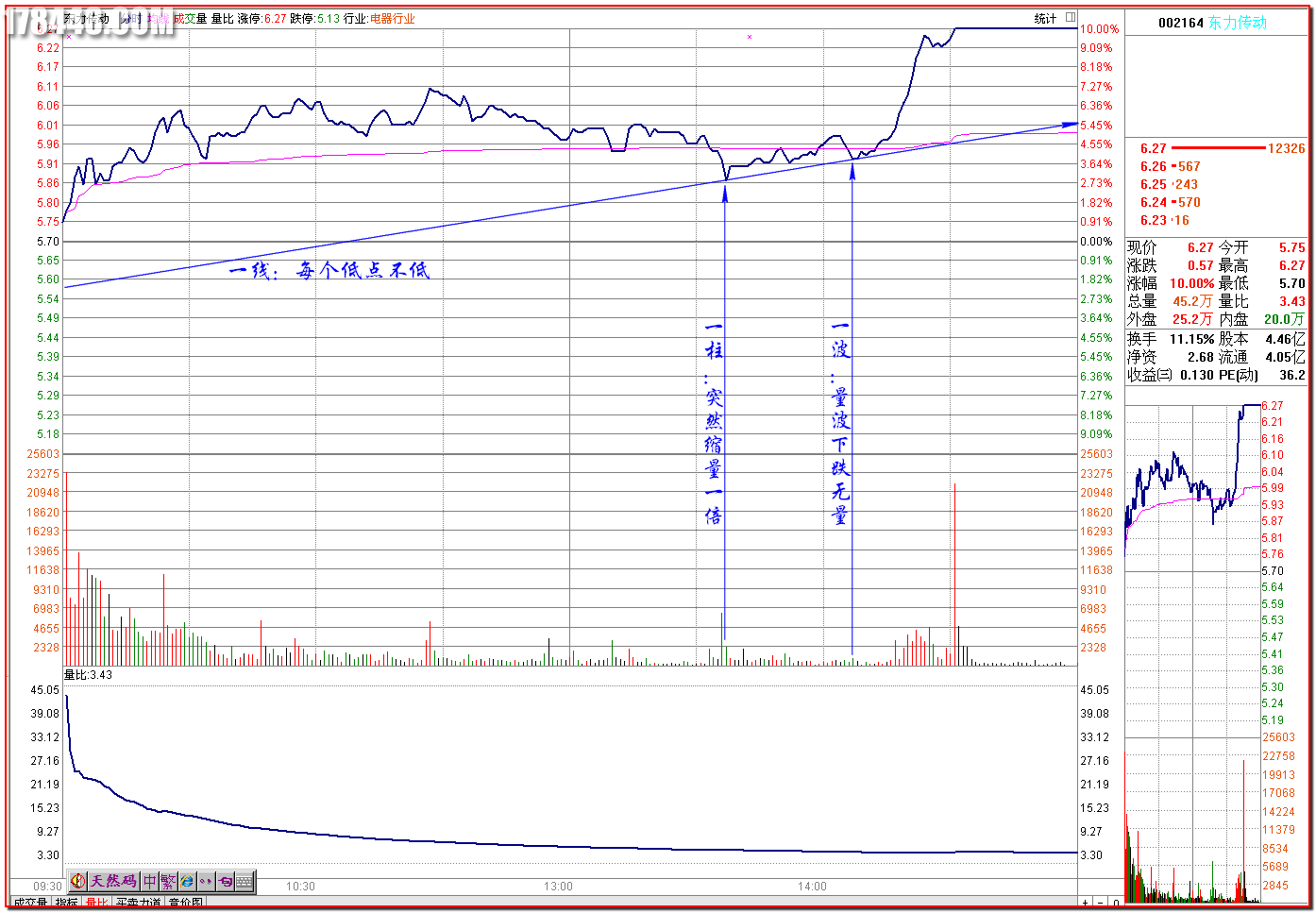Click the panel layout icon beside 统计
The height and width of the screenshot is (913, 1316).
point(1071,17)
